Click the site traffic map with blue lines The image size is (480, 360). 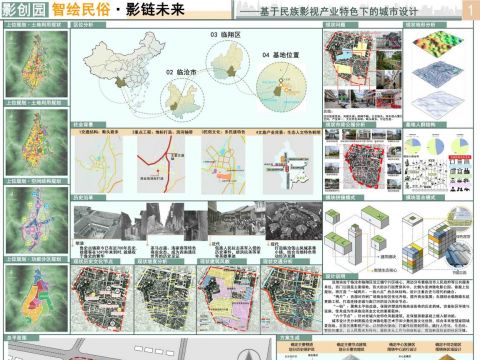(291, 299)
